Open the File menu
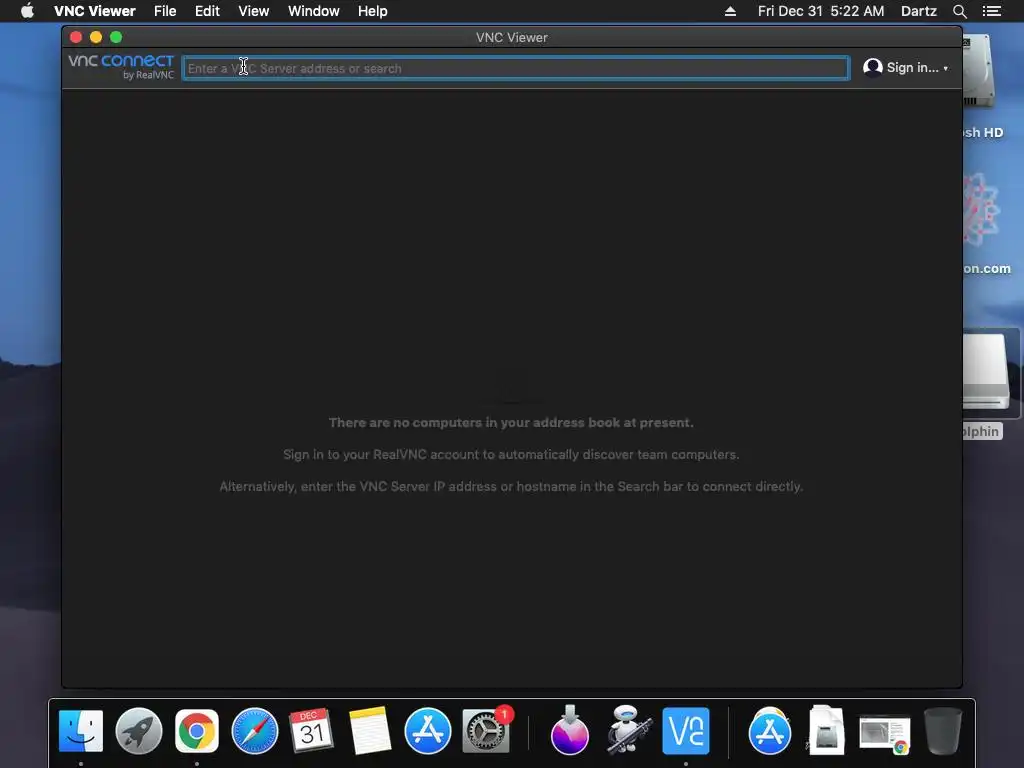This screenshot has width=1024, height=768. point(165,11)
